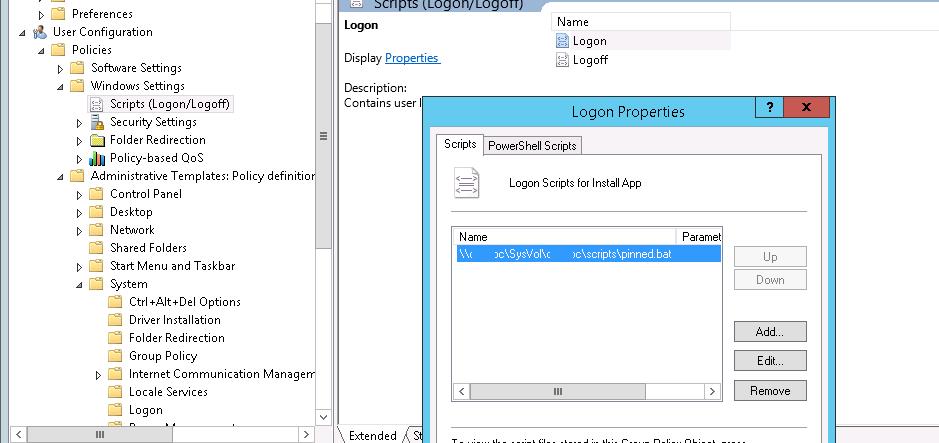Collapse the Windows Settings node
The height and width of the screenshot is (443, 939).
click(61, 86)
